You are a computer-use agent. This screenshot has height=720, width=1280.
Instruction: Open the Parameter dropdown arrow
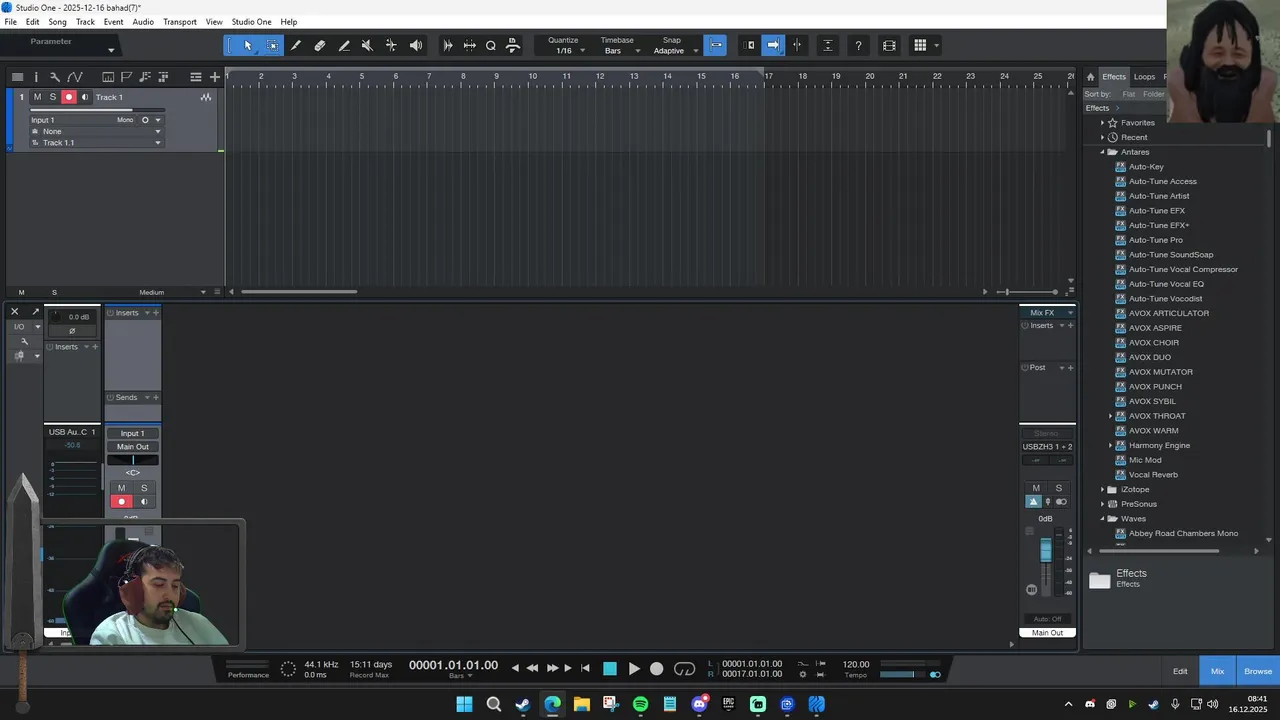pyautogui.click(x=111, y=50)
